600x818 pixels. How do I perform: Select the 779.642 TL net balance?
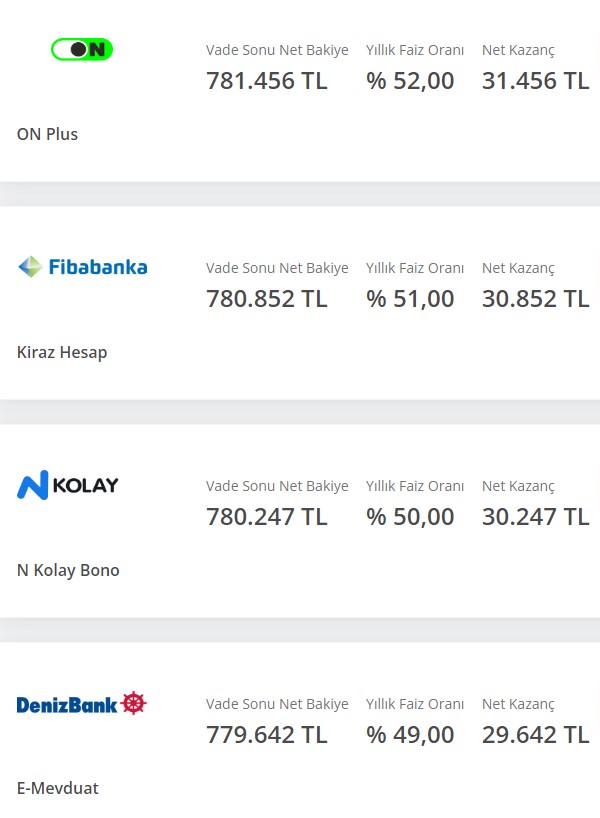pos(267,735)
